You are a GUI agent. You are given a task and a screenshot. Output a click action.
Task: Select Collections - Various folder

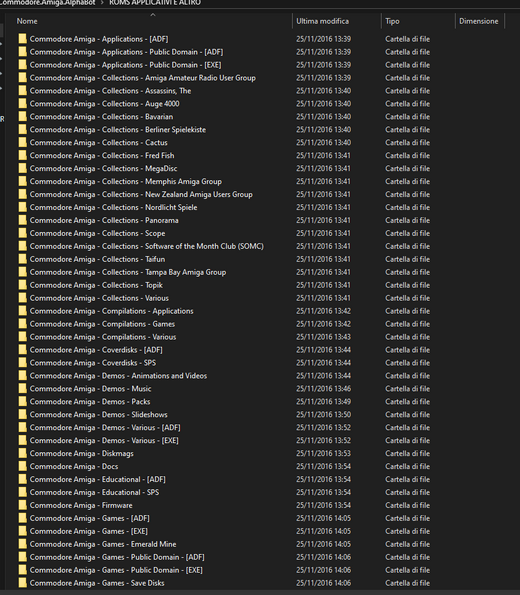(x=99, y=298)
